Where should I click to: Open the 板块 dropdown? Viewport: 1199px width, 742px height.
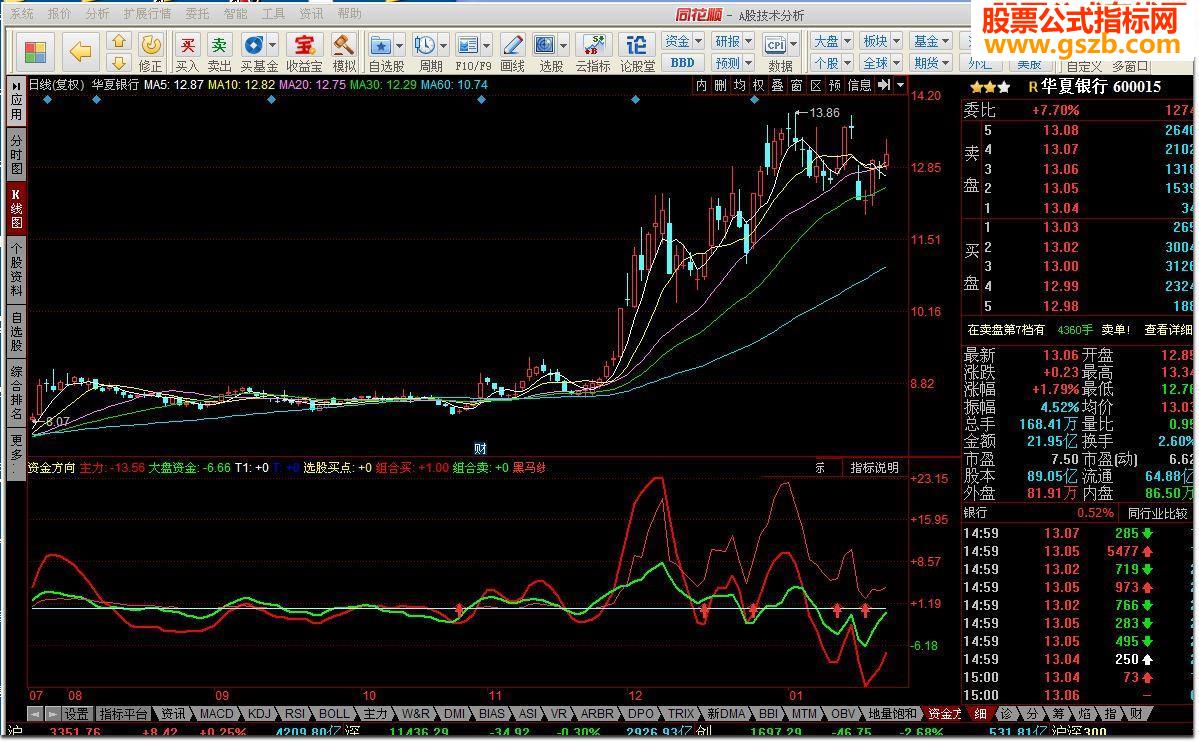(882, 41)
